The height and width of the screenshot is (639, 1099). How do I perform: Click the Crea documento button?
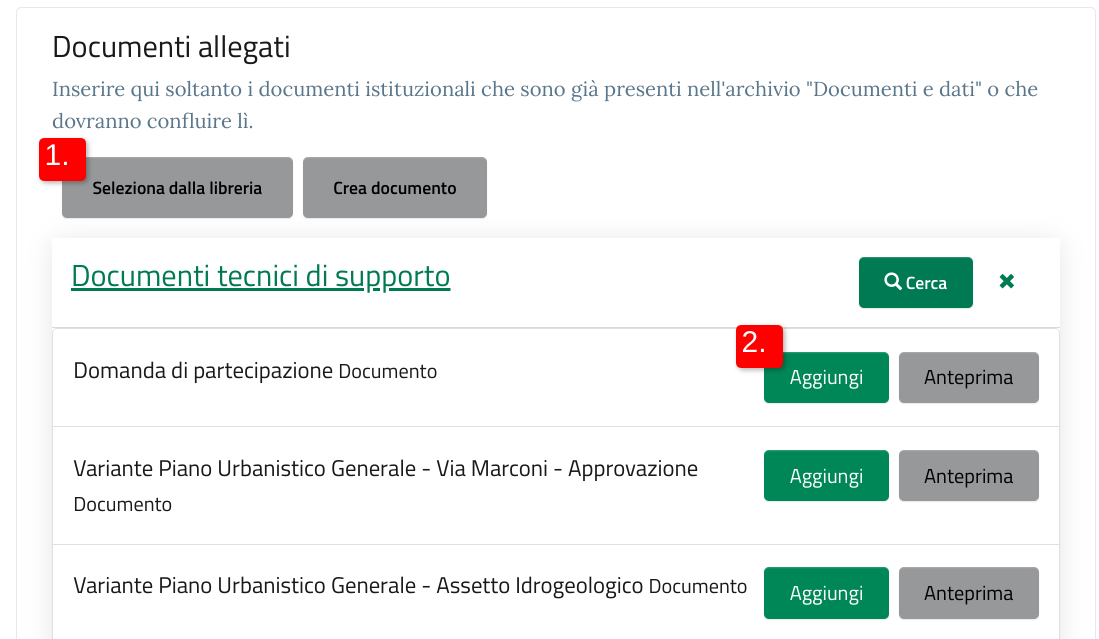click(395, 188)
